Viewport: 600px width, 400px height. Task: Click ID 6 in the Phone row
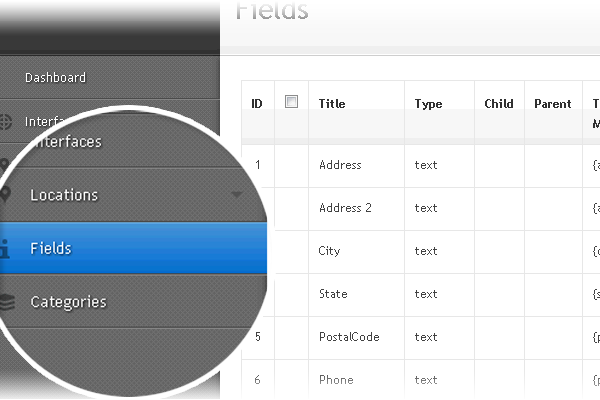point(257,380)
